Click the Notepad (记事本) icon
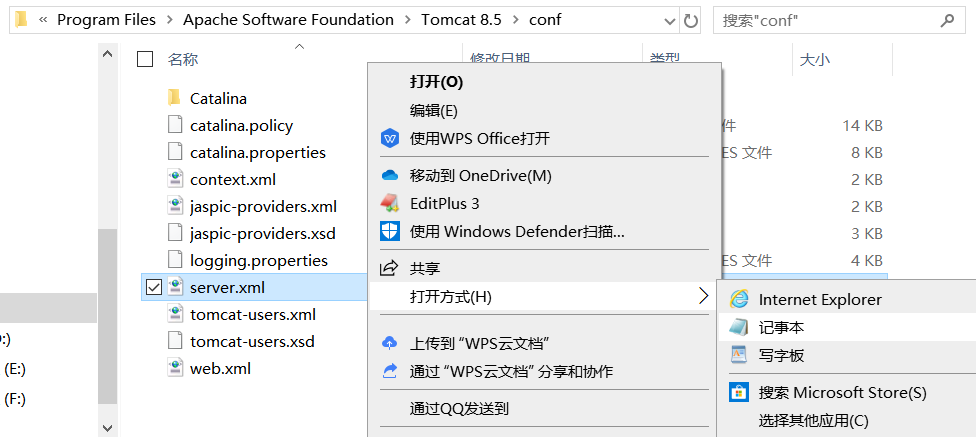 click(x=739, y=327)
